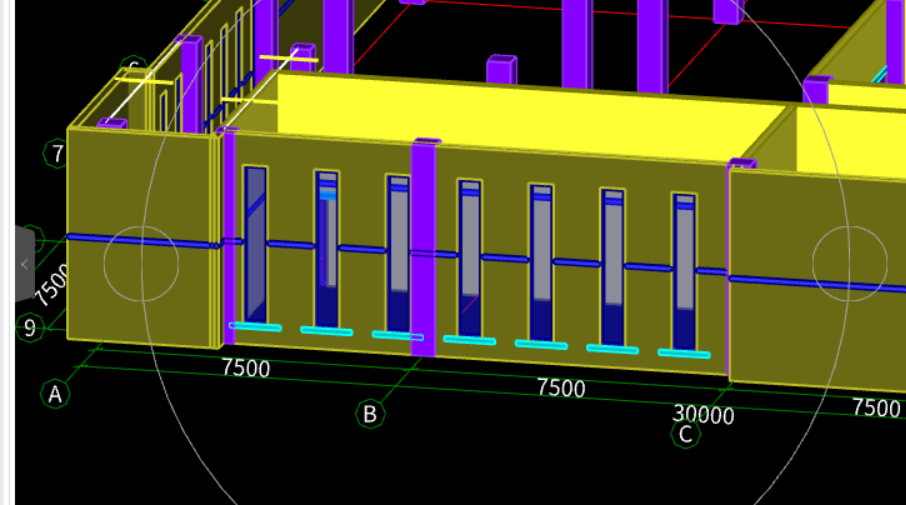Viewport: 906px width, 505px height.
Task: Select the cyan sill under the rightmost window
Action: point(684,354)
